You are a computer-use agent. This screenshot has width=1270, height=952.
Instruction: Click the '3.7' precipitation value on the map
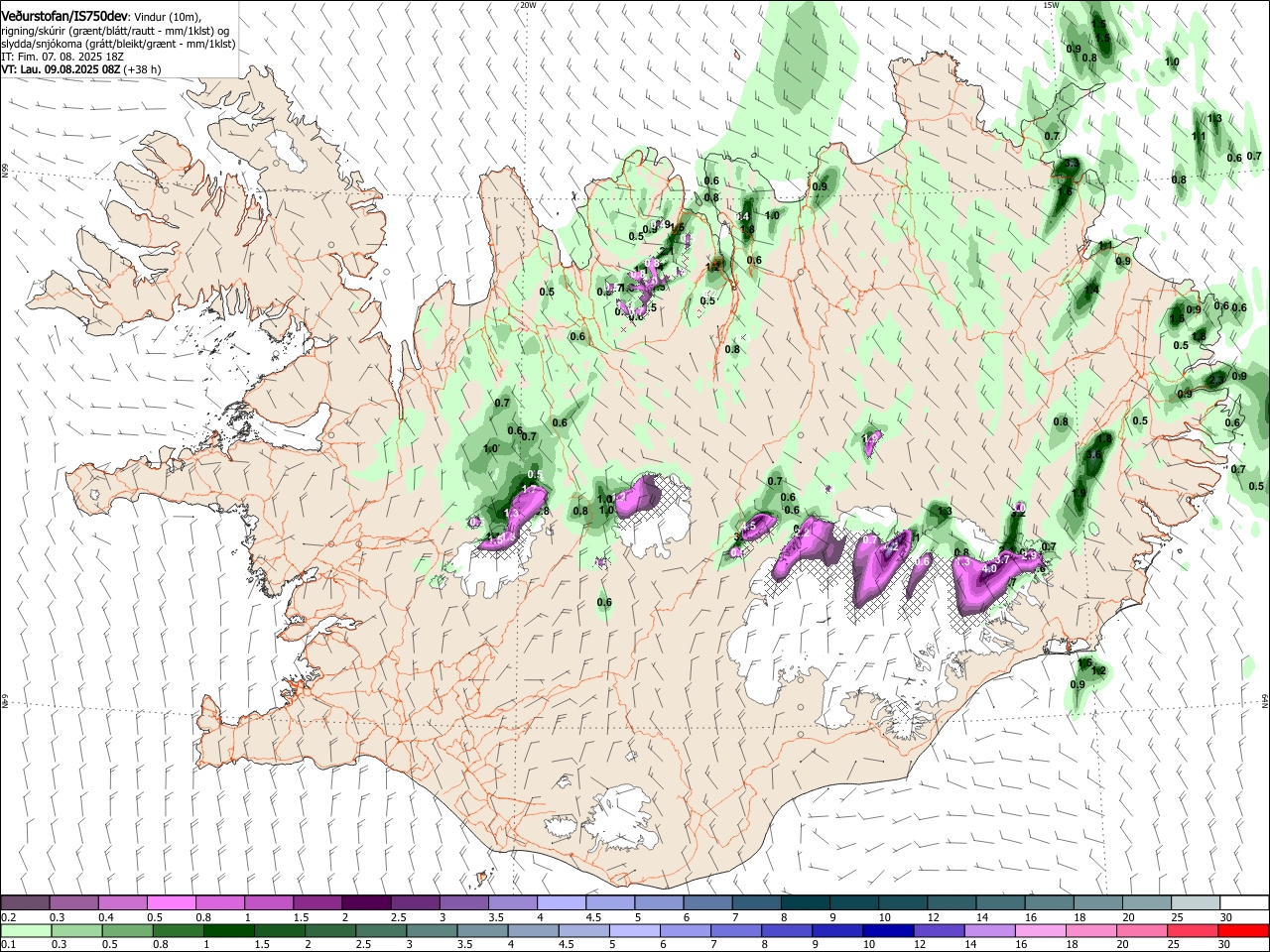pos(1002,559)
